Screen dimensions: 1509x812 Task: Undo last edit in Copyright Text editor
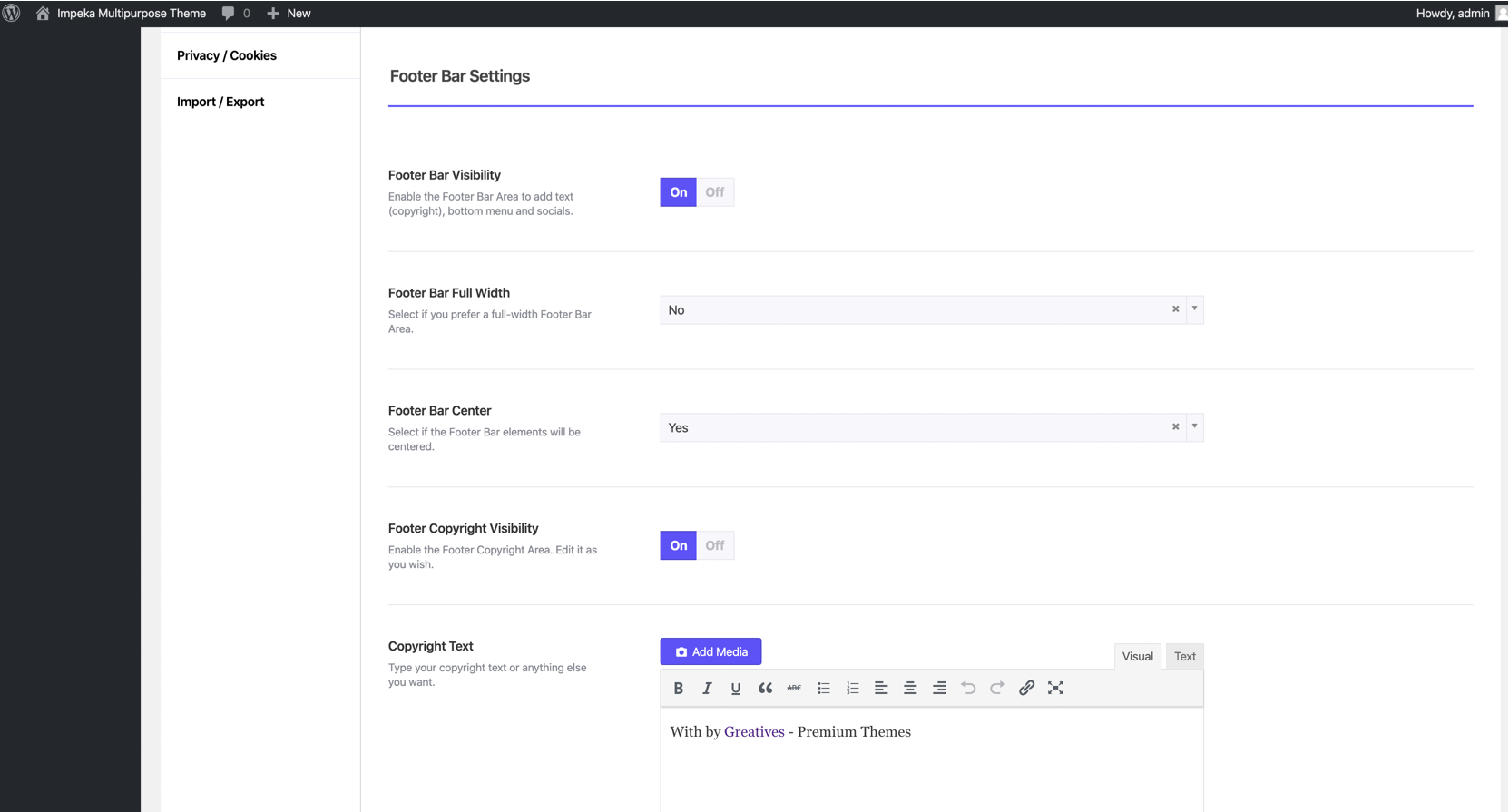(968, 688)
